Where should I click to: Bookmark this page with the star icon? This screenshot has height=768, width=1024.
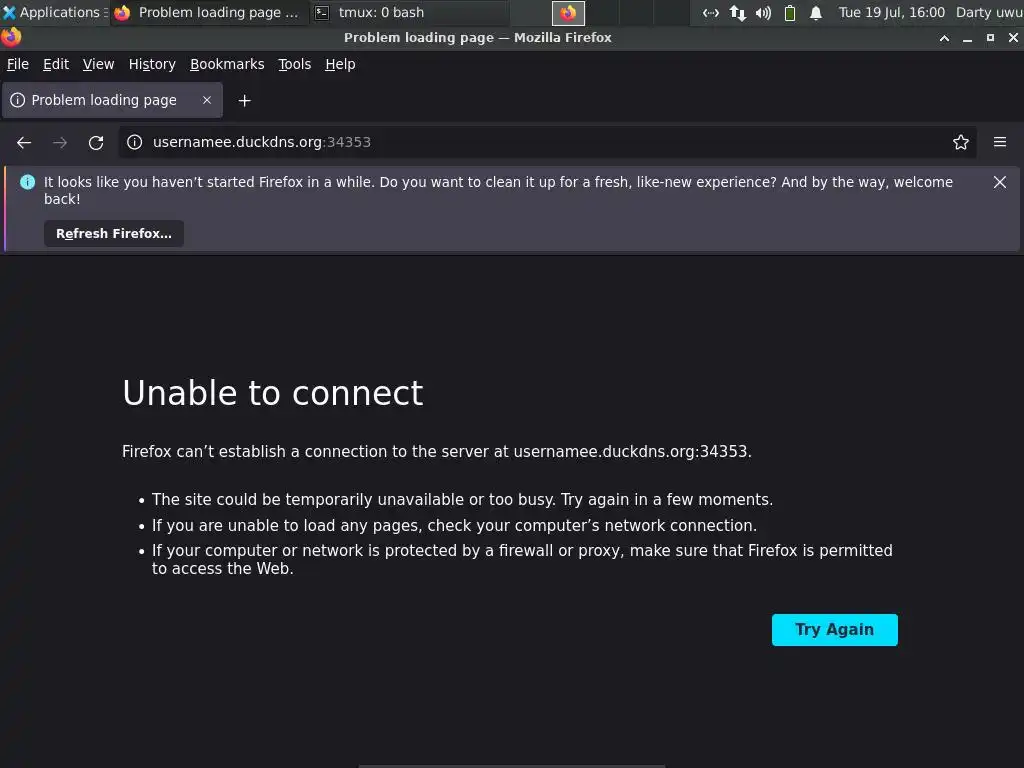click(x=960, y=142)
